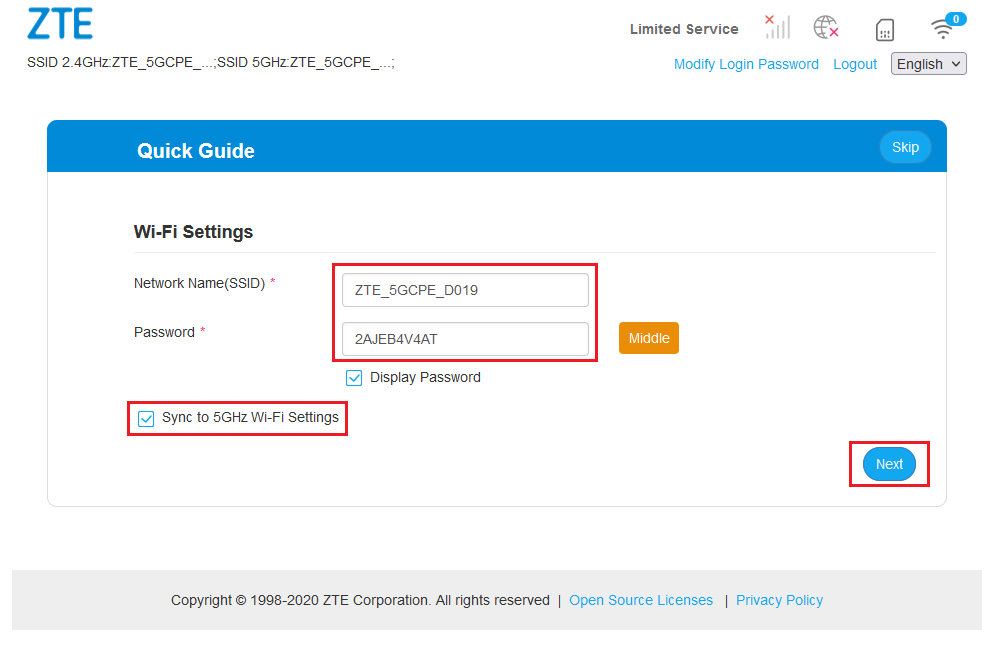999x654 pixels.
Task: Open the Open Source Licenses link
Action: (641, 600)
